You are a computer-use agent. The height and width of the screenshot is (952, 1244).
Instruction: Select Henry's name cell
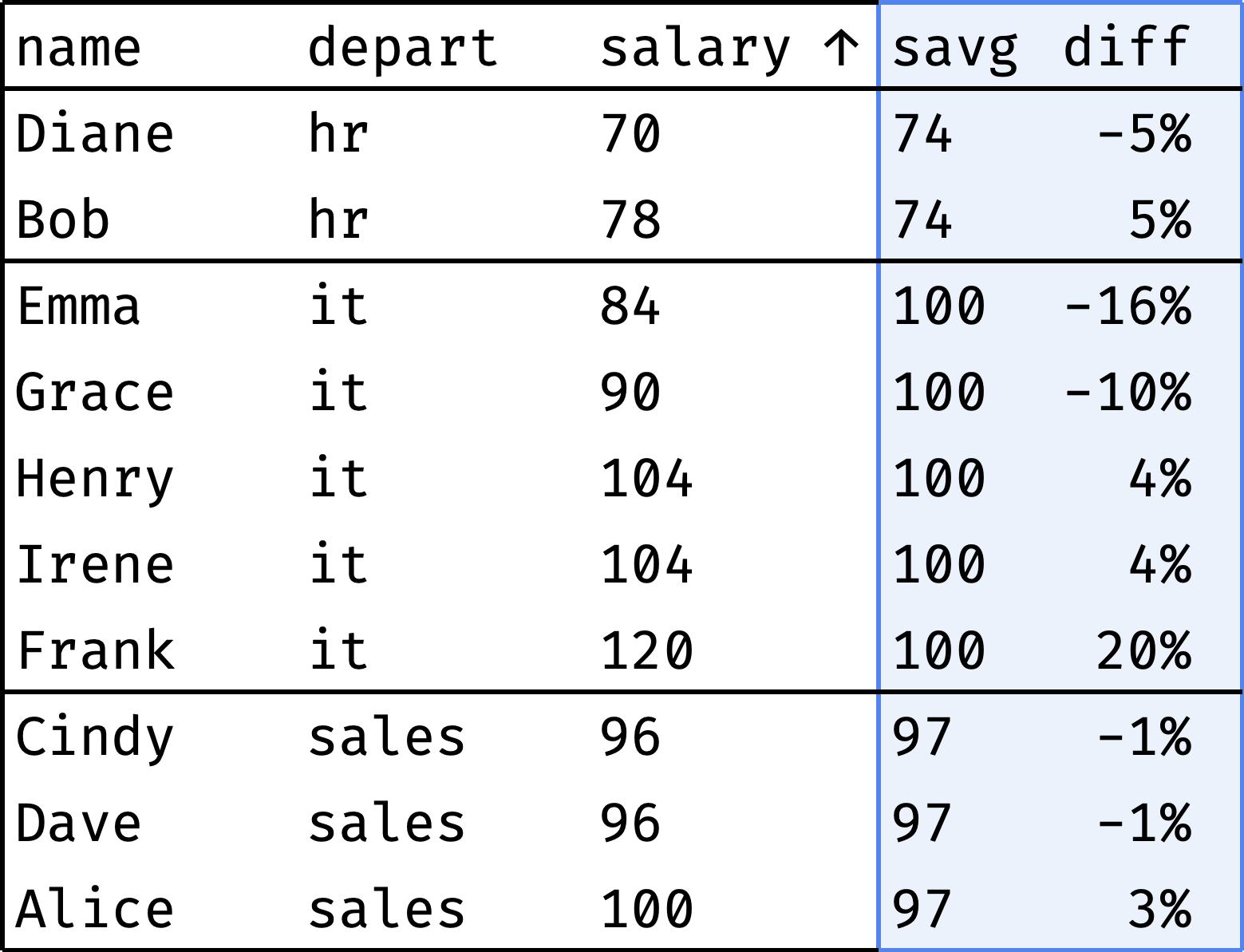[95, 480]
